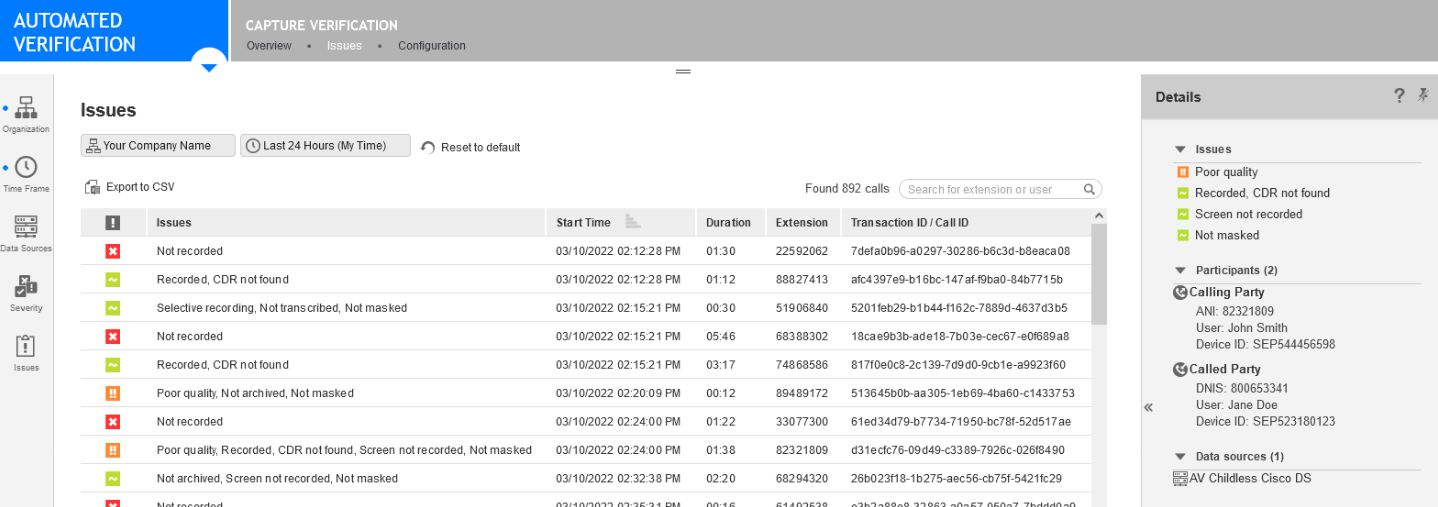Screen dimensions: 1438x507
Task: Open the application dropdown arrow under Automated Verification
Action: 209,68
